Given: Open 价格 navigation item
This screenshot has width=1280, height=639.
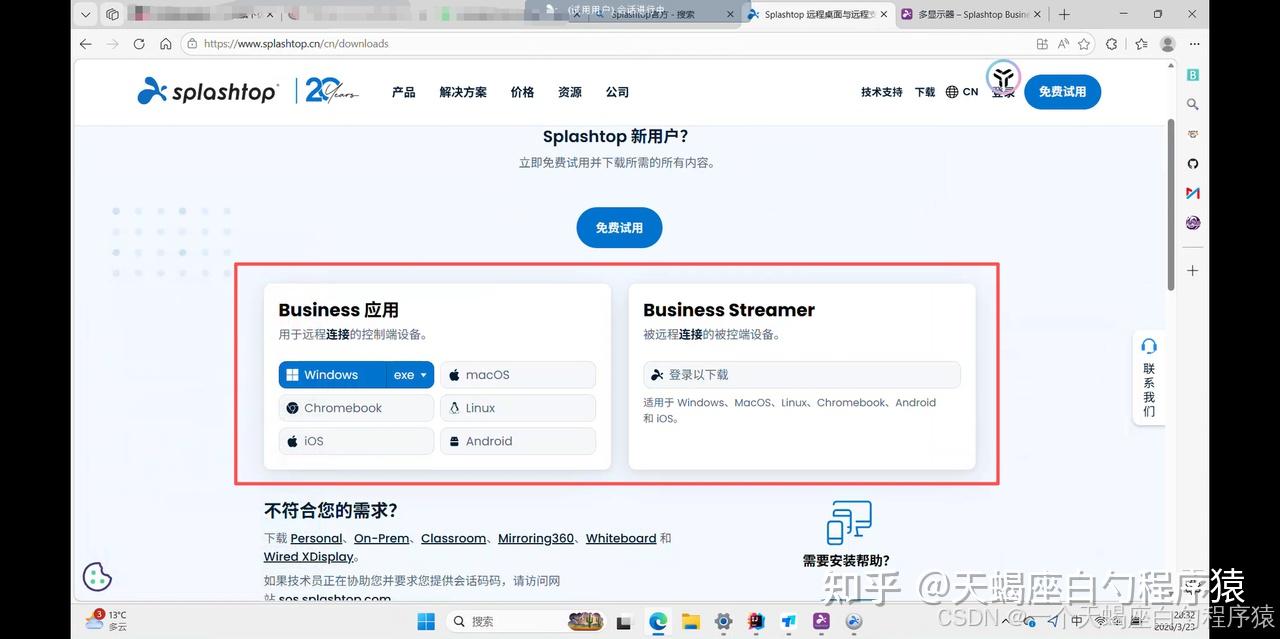Looking at the screenshot, I should (x=522, y=92).
